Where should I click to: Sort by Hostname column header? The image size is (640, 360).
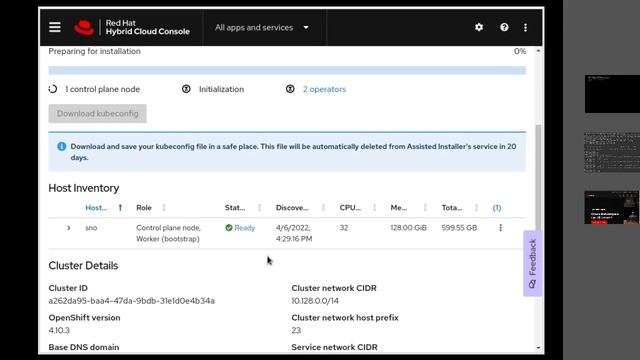click(x=96, y=208)
